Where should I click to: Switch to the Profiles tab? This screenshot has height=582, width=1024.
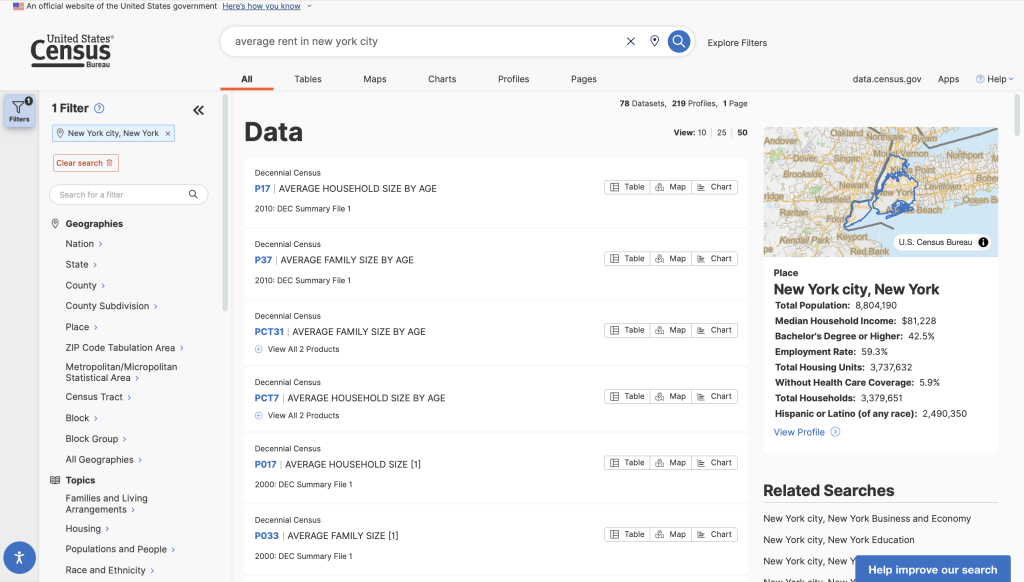click(513, 79)
